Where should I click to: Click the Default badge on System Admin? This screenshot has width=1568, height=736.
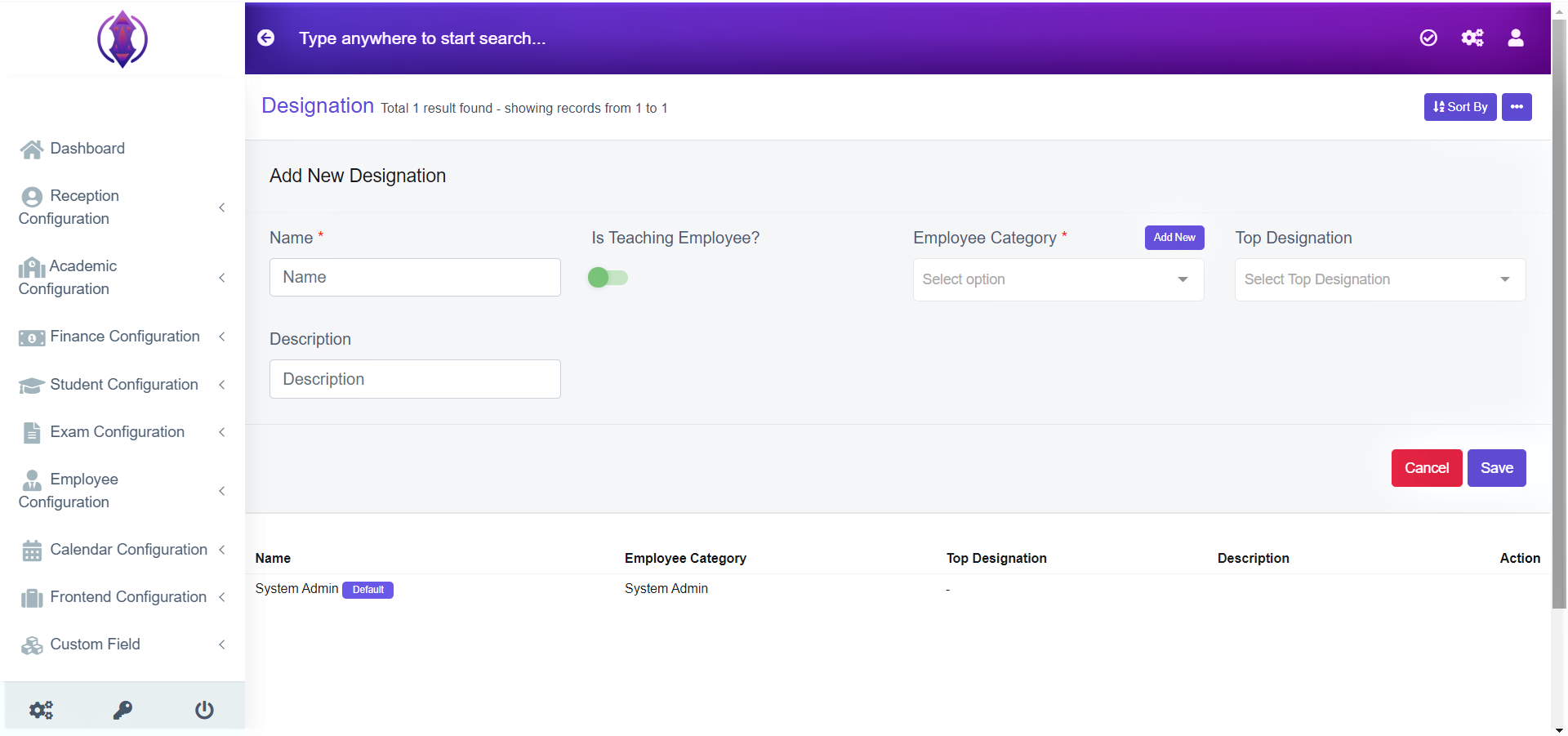368,590
